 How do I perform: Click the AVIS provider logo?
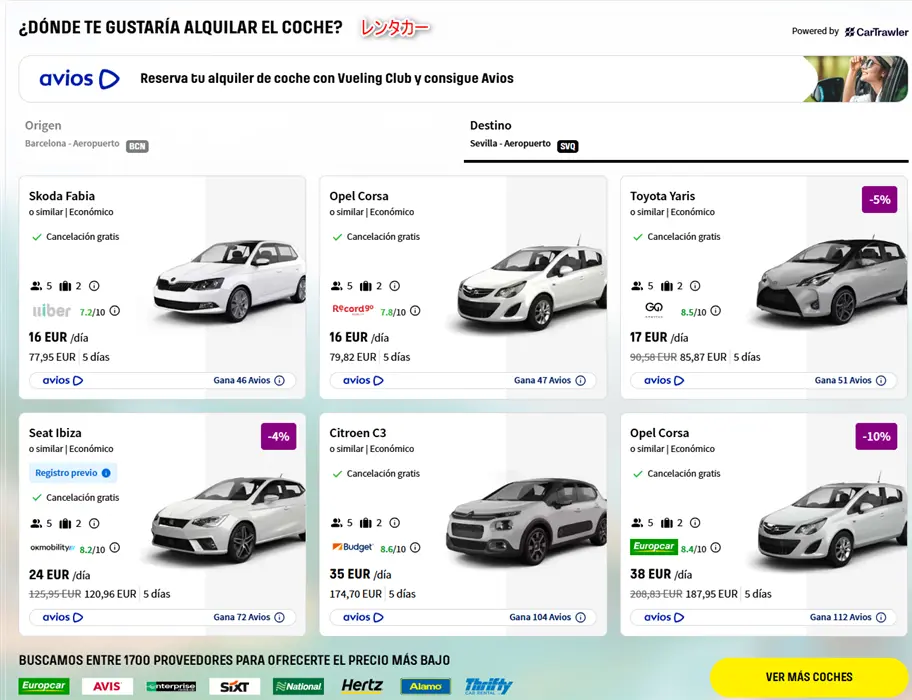click(107, 687)
